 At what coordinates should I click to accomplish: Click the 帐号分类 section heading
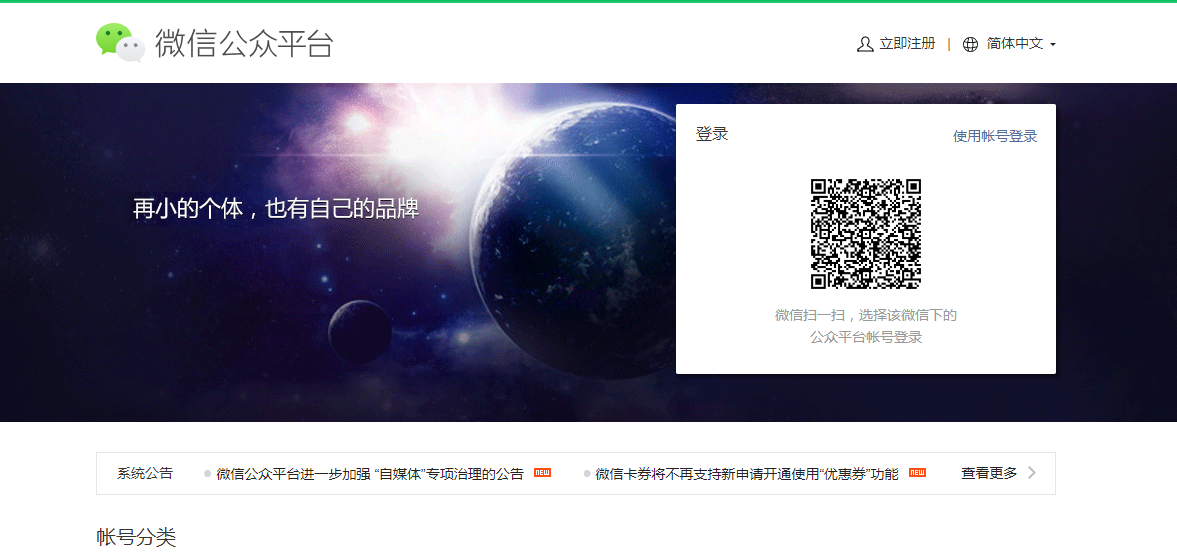(x=136, y=537)
